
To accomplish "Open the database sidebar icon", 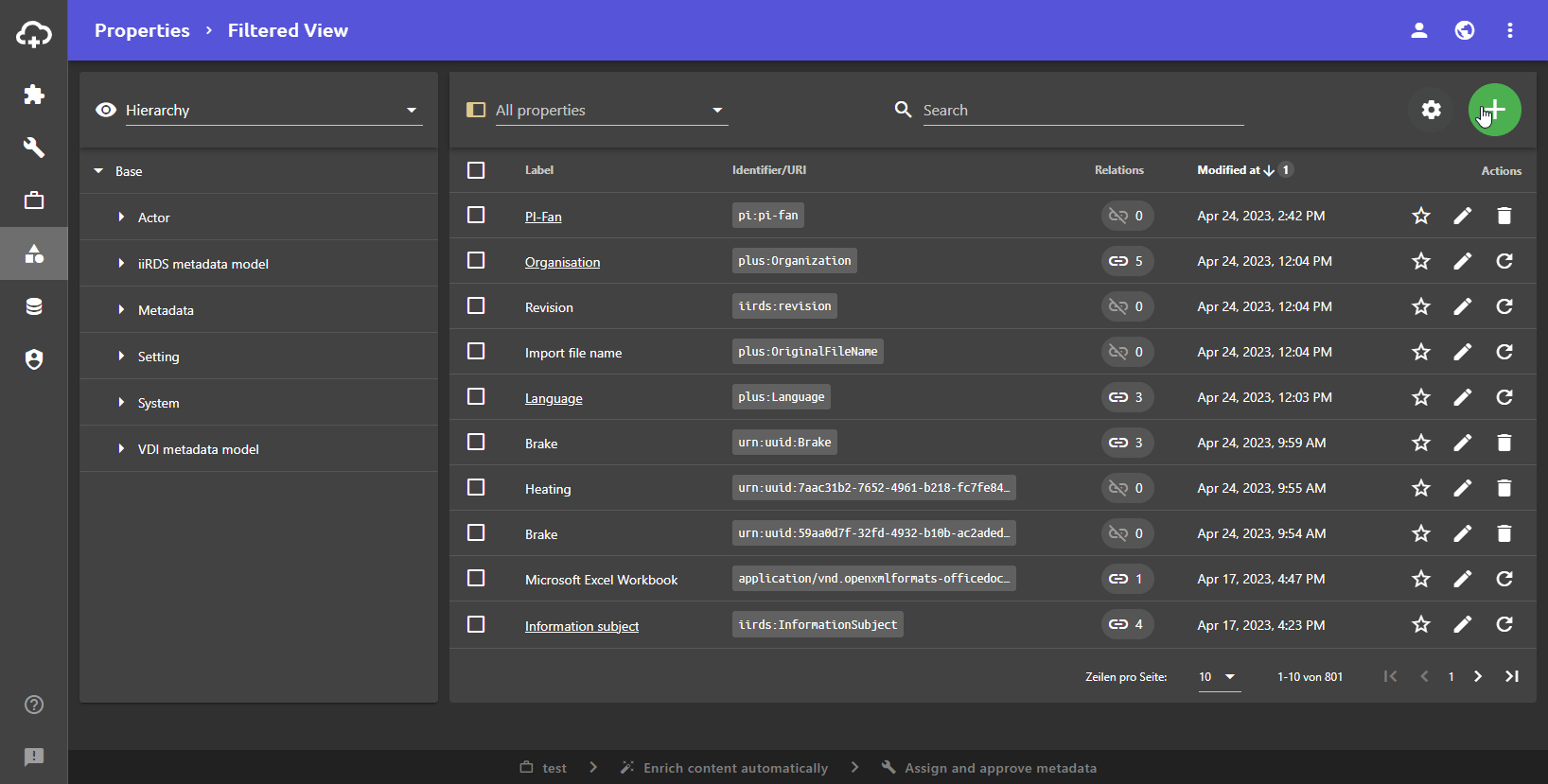I will coord(34,306).
